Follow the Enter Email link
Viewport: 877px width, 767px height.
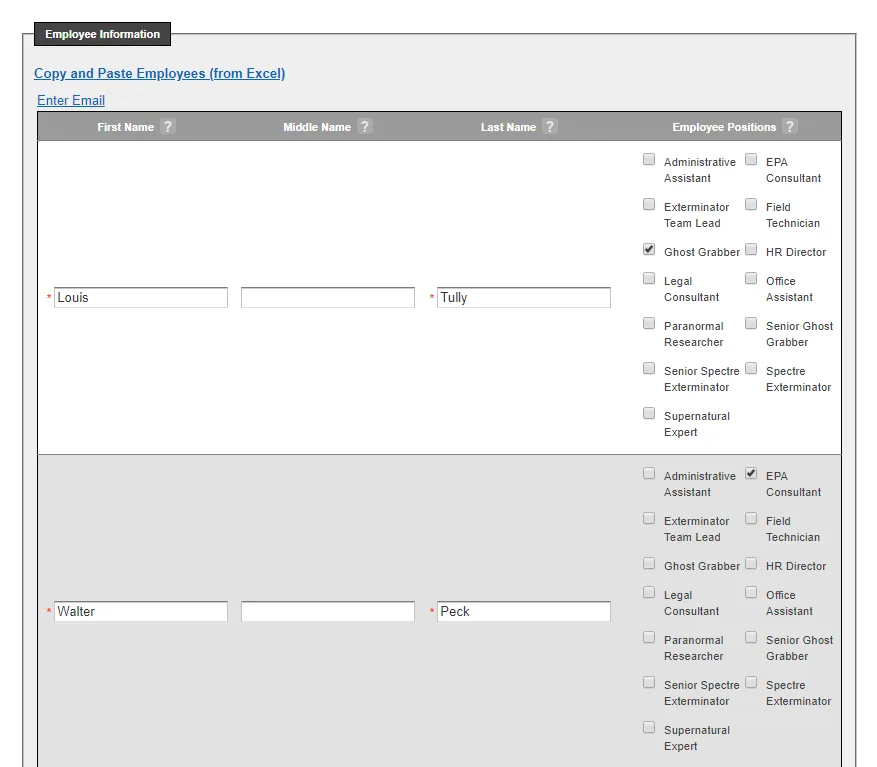click(x=71, y=100)
